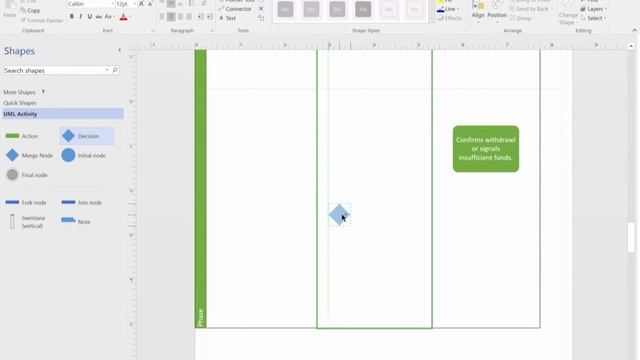The width and height of the screenshot is (640, 360).
Task: Open the Position menu
Action: pos(497,11)
